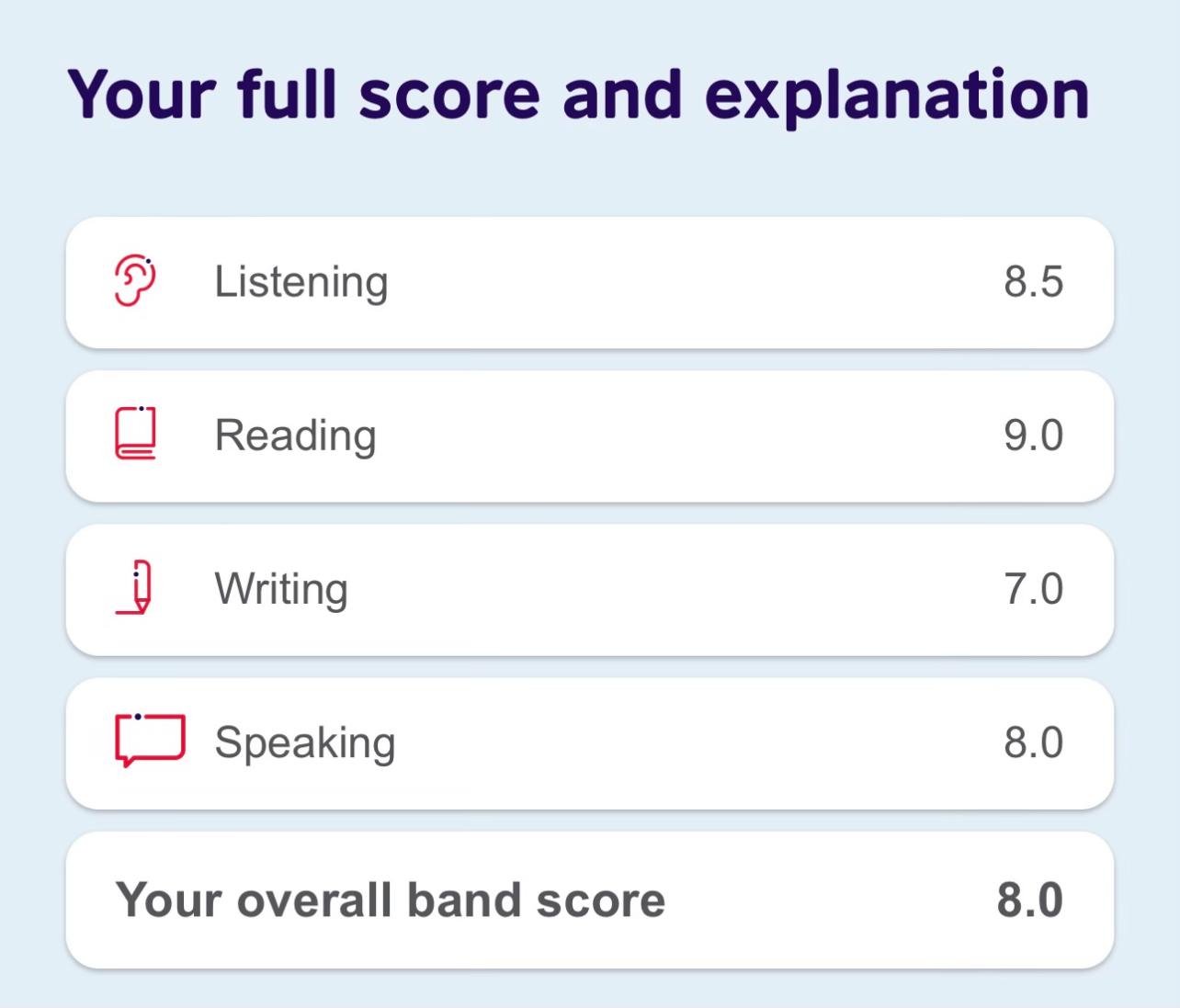Open the Reading score card
1180x1008 pixels.
click(x=590, y=436)
